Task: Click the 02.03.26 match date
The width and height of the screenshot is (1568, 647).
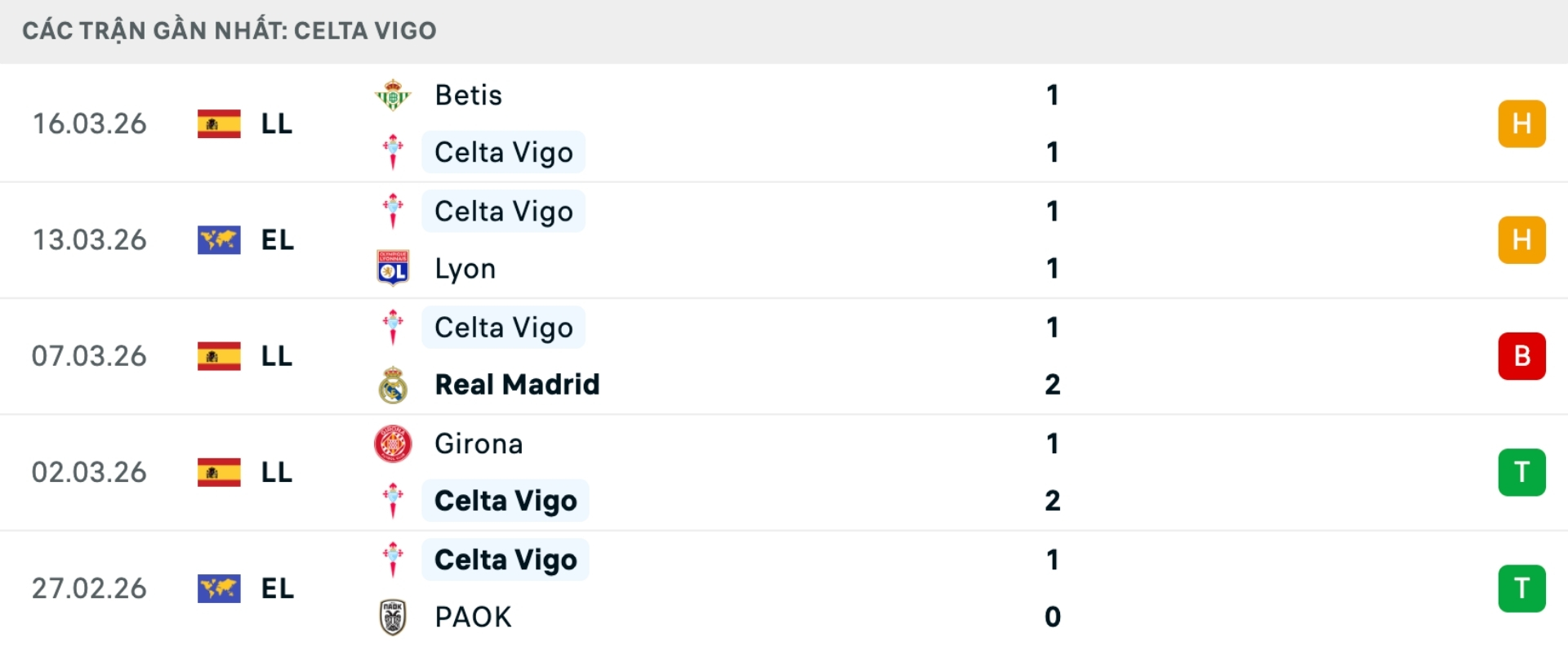Action: pos(89,472)
